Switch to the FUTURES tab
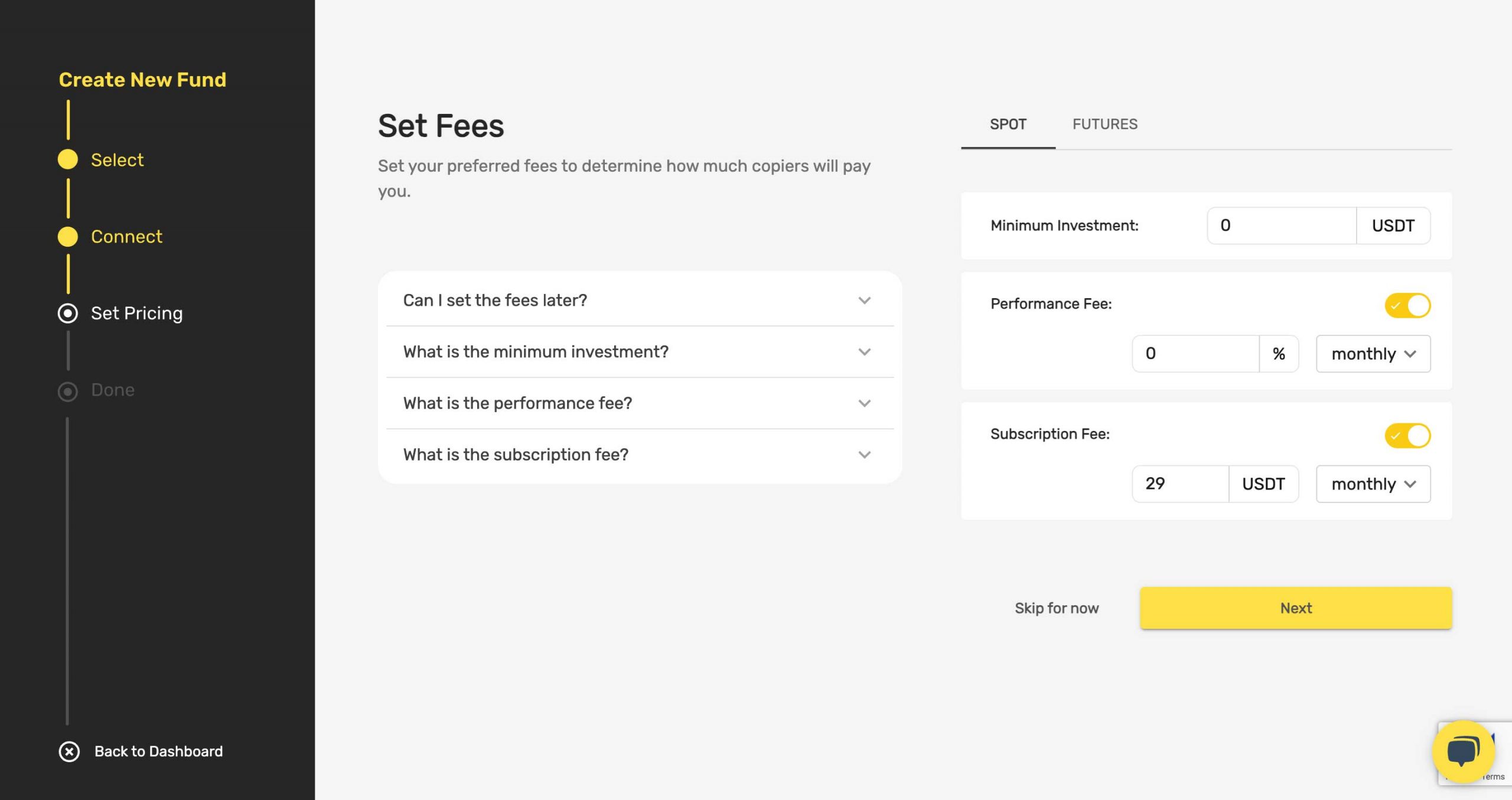Viewport: 1512px width, 800px height. (x=1105, y=124)
